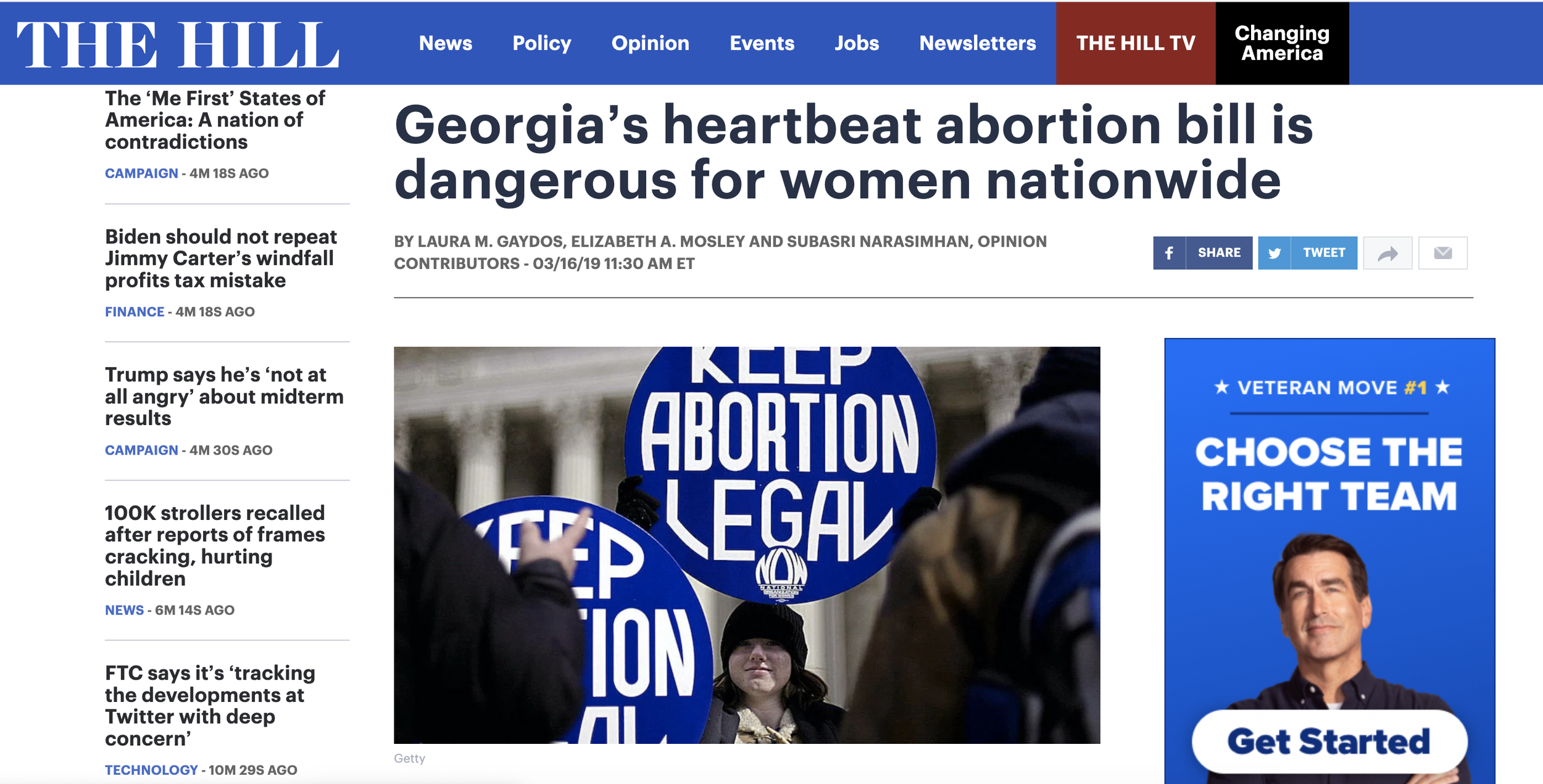The image size is (1543, 784).
Task: Open the Policy menu
Action: tap(542, 43)
